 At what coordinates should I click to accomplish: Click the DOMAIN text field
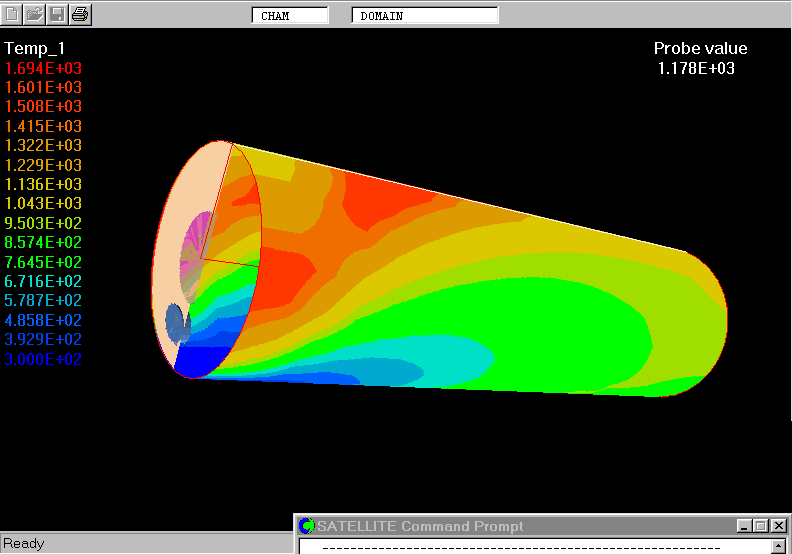(x=424, y=16)
